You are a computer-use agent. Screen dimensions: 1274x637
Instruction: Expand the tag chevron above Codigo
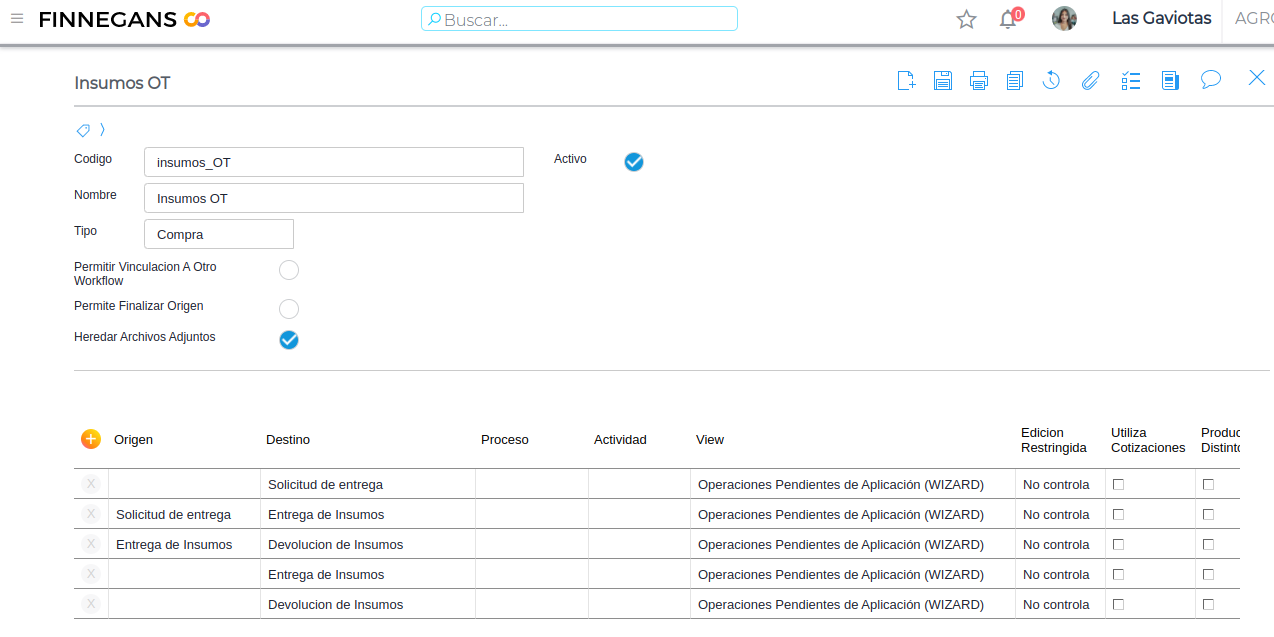102,130
